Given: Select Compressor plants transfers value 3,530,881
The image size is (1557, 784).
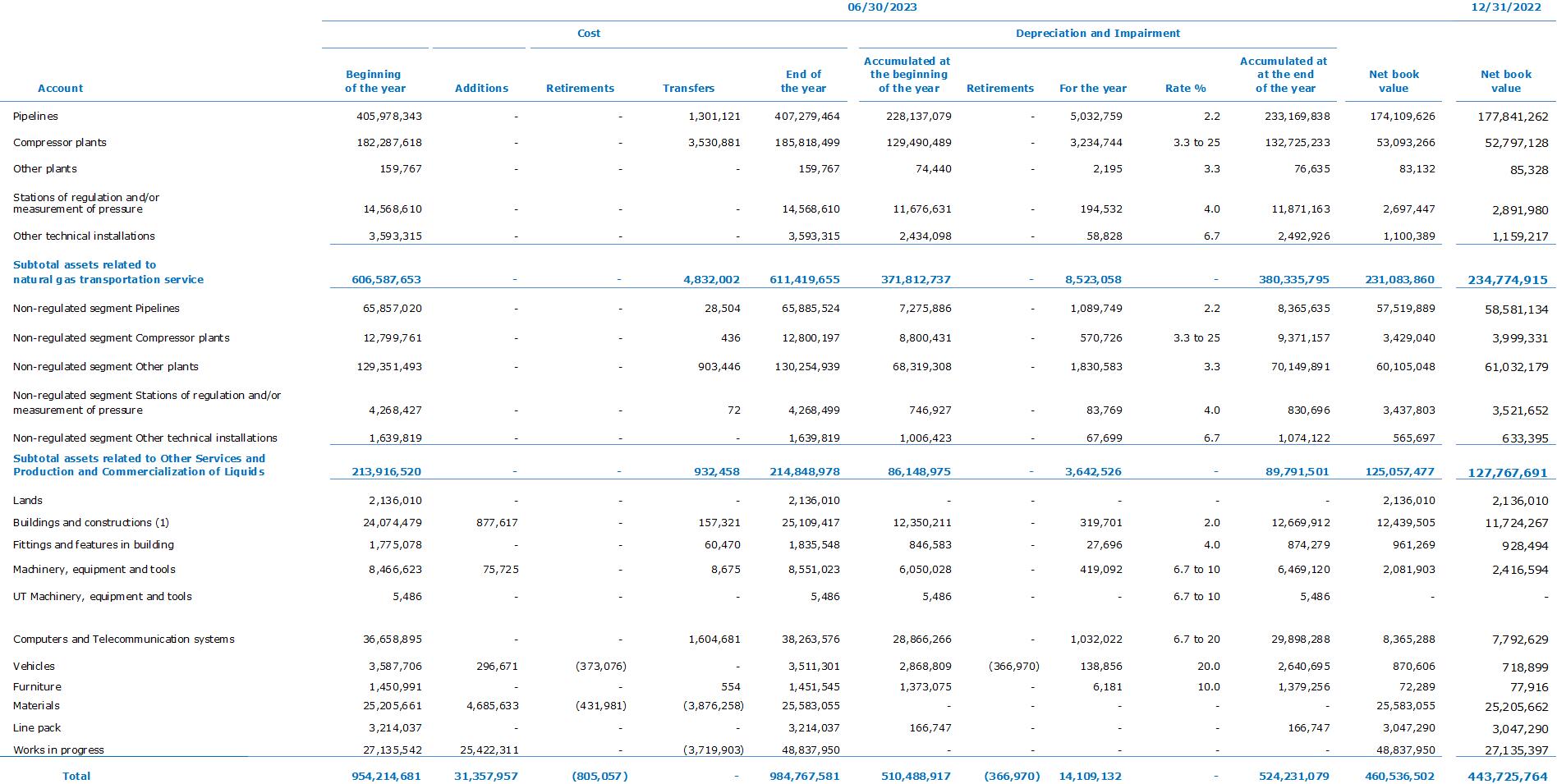Looking at the screenshot, I should (x=714, y=143).
